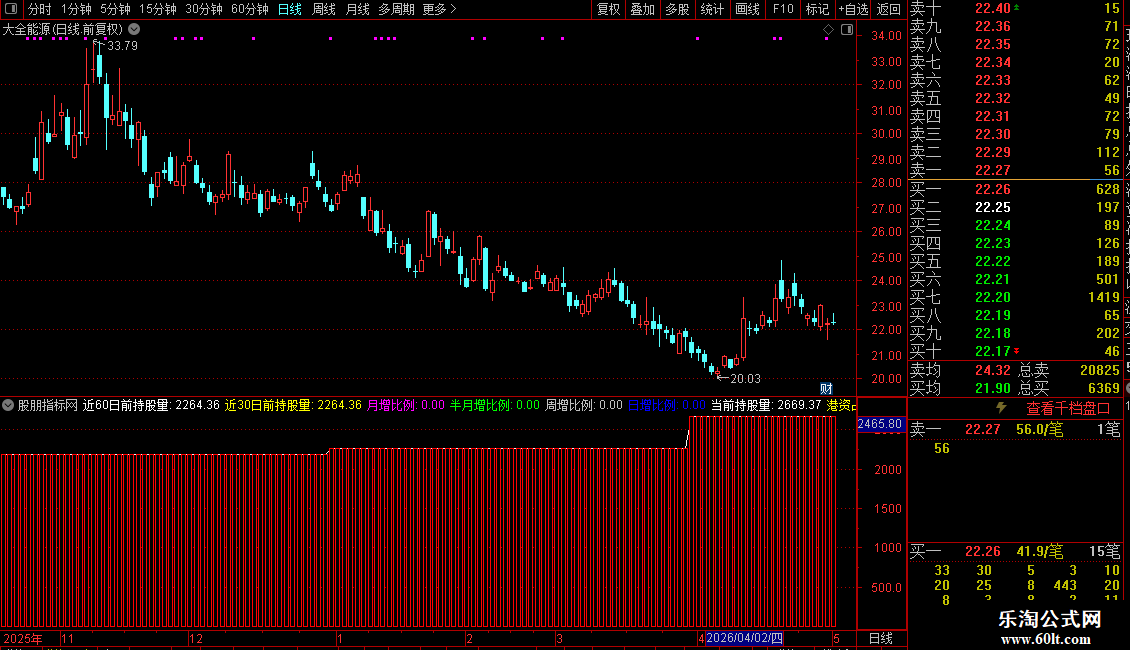Screen dimensions: 1130x650
Task: Click the 买七 volume 1419
Action: coord(1104,298)
